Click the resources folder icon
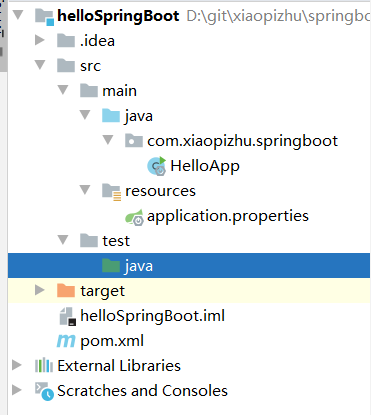Viewport: 371px width, 415px height. click(x=111, y=191)
